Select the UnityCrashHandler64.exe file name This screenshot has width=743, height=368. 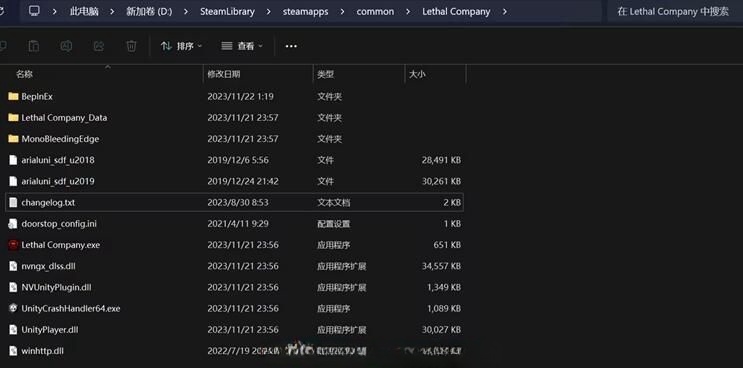(x=71, y=308)
